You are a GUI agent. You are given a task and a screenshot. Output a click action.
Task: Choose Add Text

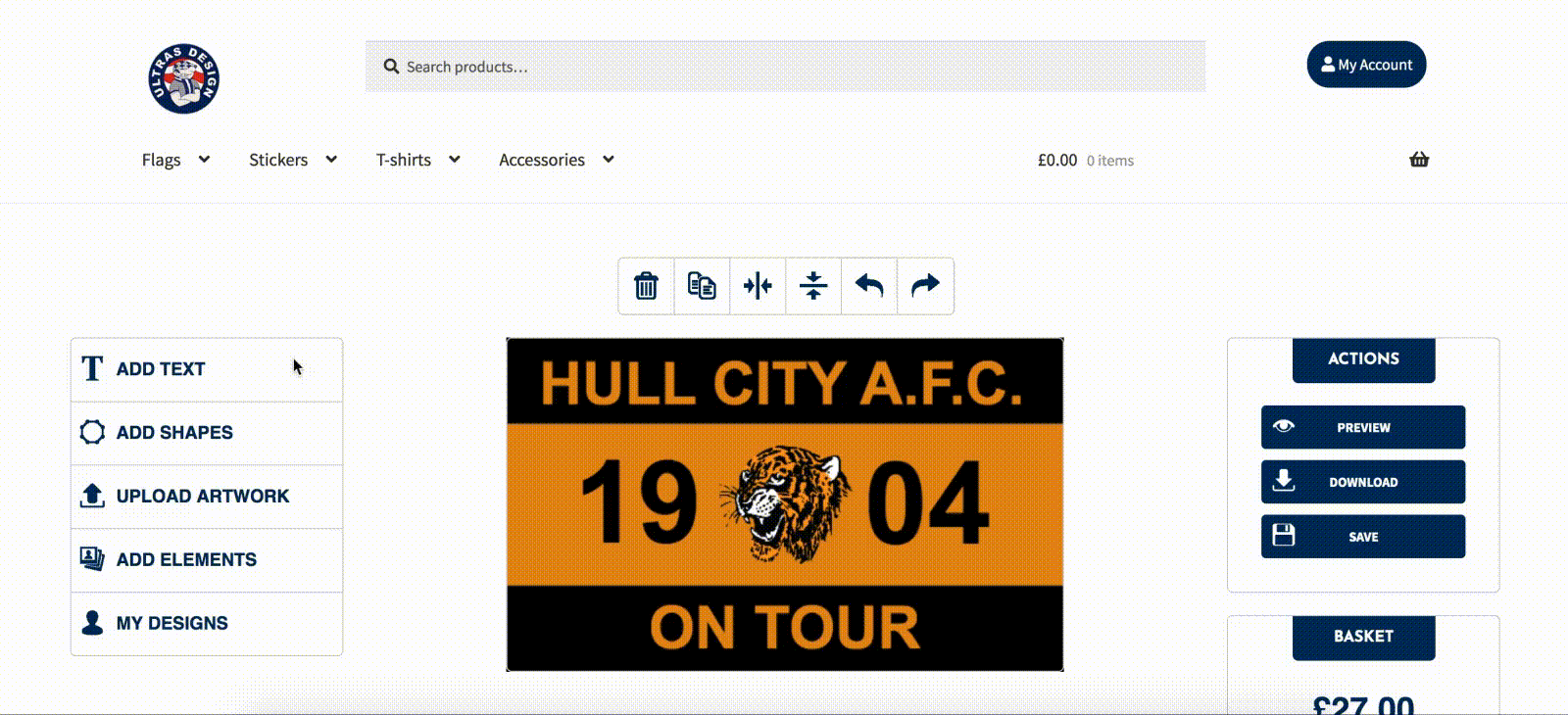pos(207,369)
